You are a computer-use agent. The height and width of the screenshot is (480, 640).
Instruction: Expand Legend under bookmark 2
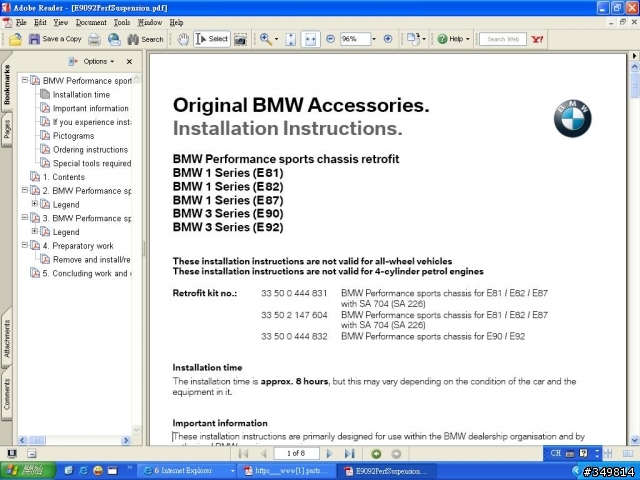pos(35,203)
